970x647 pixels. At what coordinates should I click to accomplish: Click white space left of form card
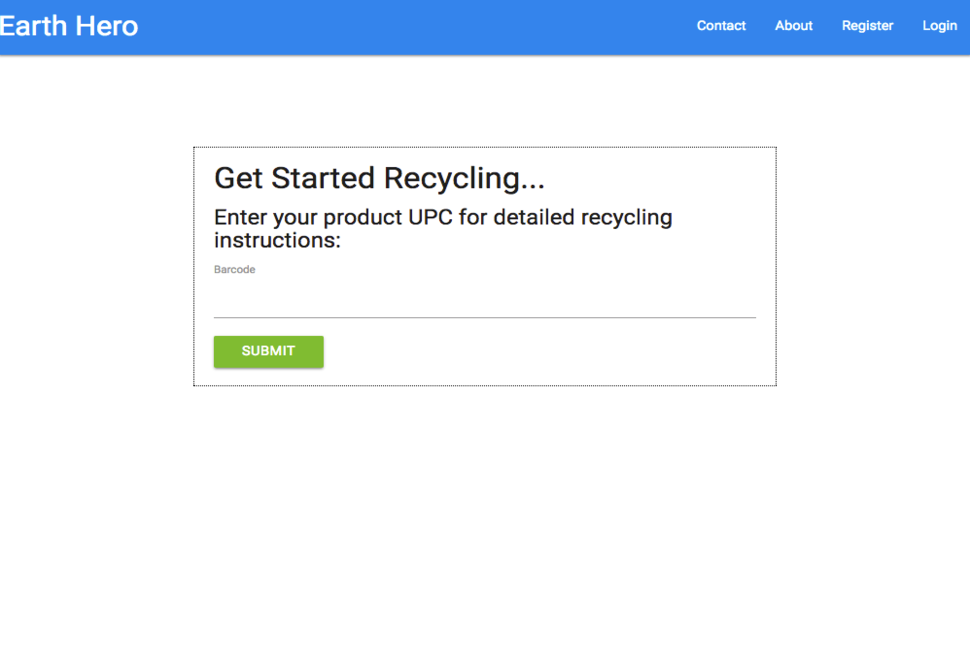tap(96, 266)
